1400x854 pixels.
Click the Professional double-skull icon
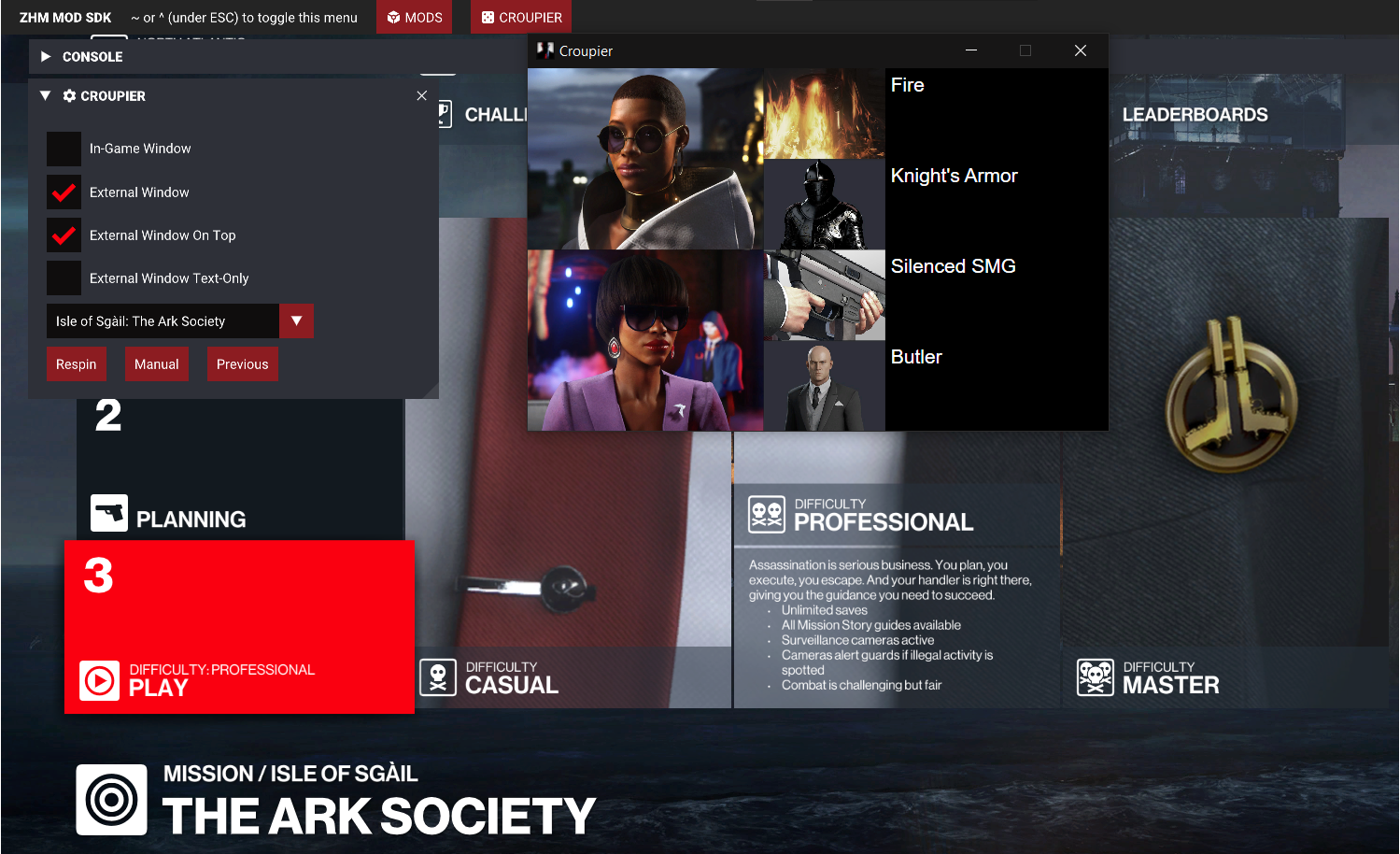click(767, 514)
